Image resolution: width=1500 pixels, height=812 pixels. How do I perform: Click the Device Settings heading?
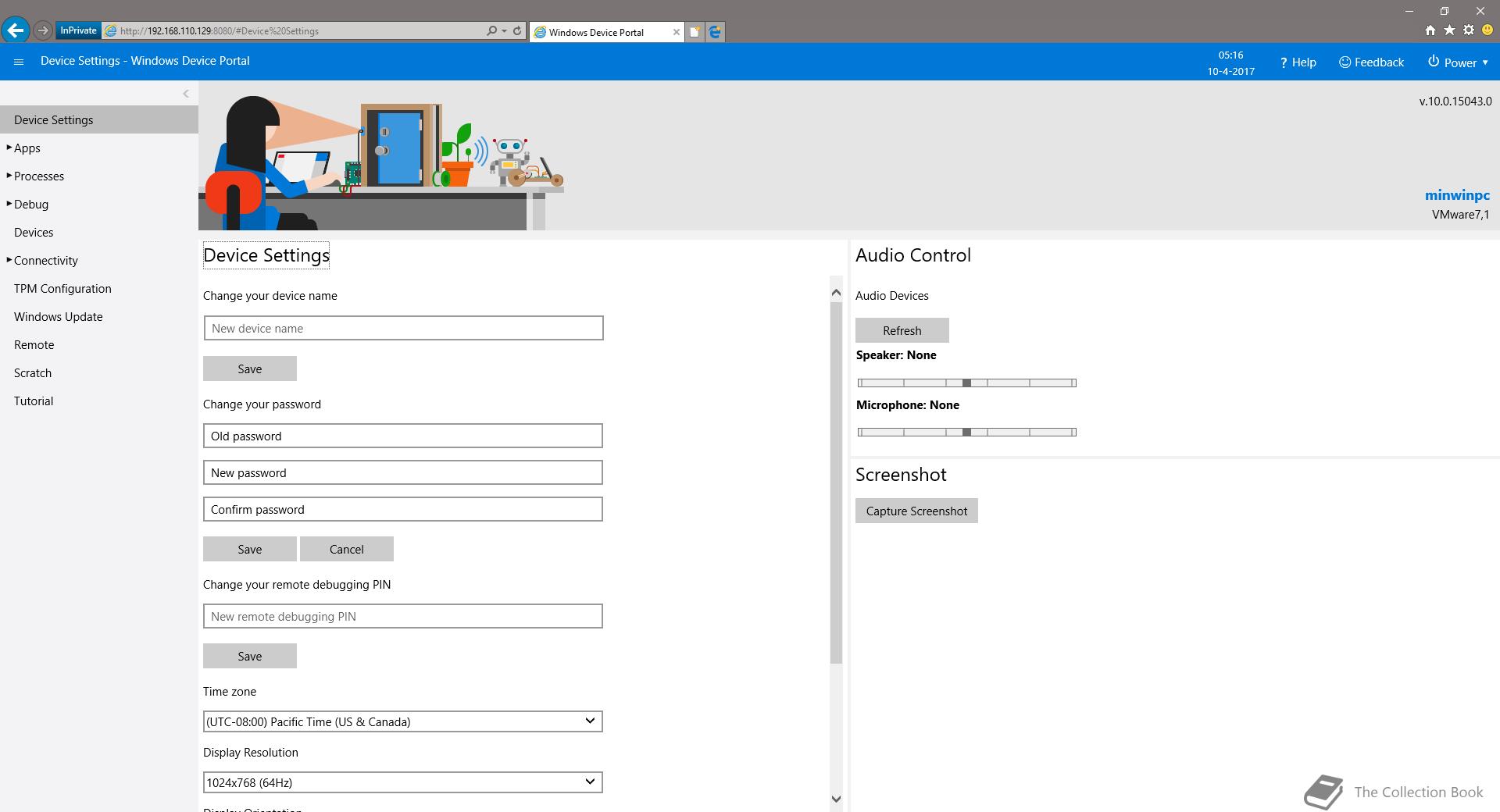pyautogui.click(x=266, y=255)
